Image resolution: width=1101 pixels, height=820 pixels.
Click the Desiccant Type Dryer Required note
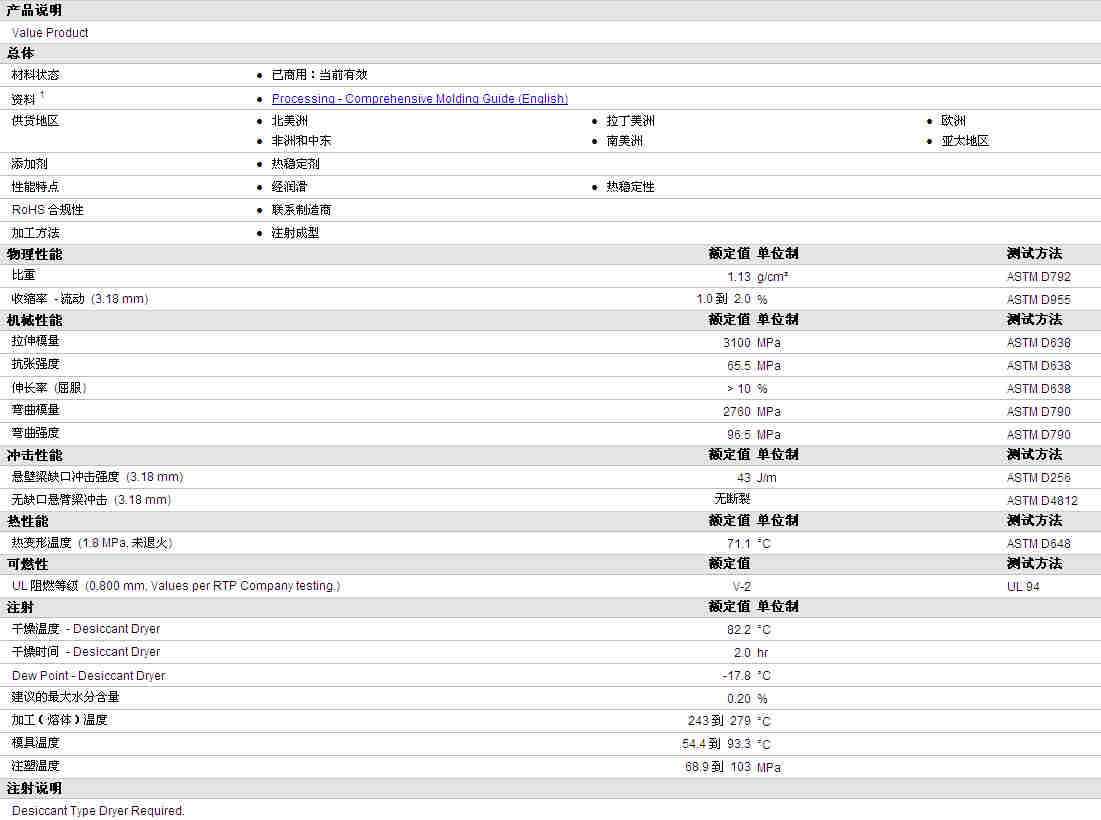(98, 811)
